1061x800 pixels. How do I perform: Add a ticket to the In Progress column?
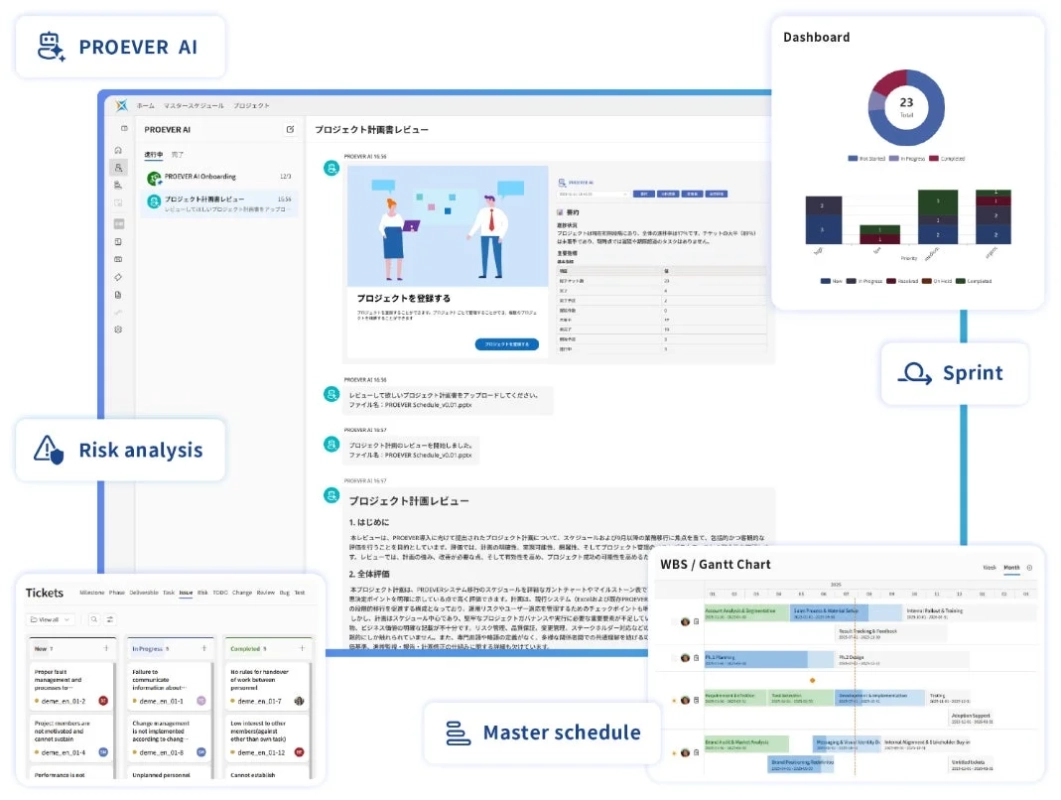click(x=204, y=648)
